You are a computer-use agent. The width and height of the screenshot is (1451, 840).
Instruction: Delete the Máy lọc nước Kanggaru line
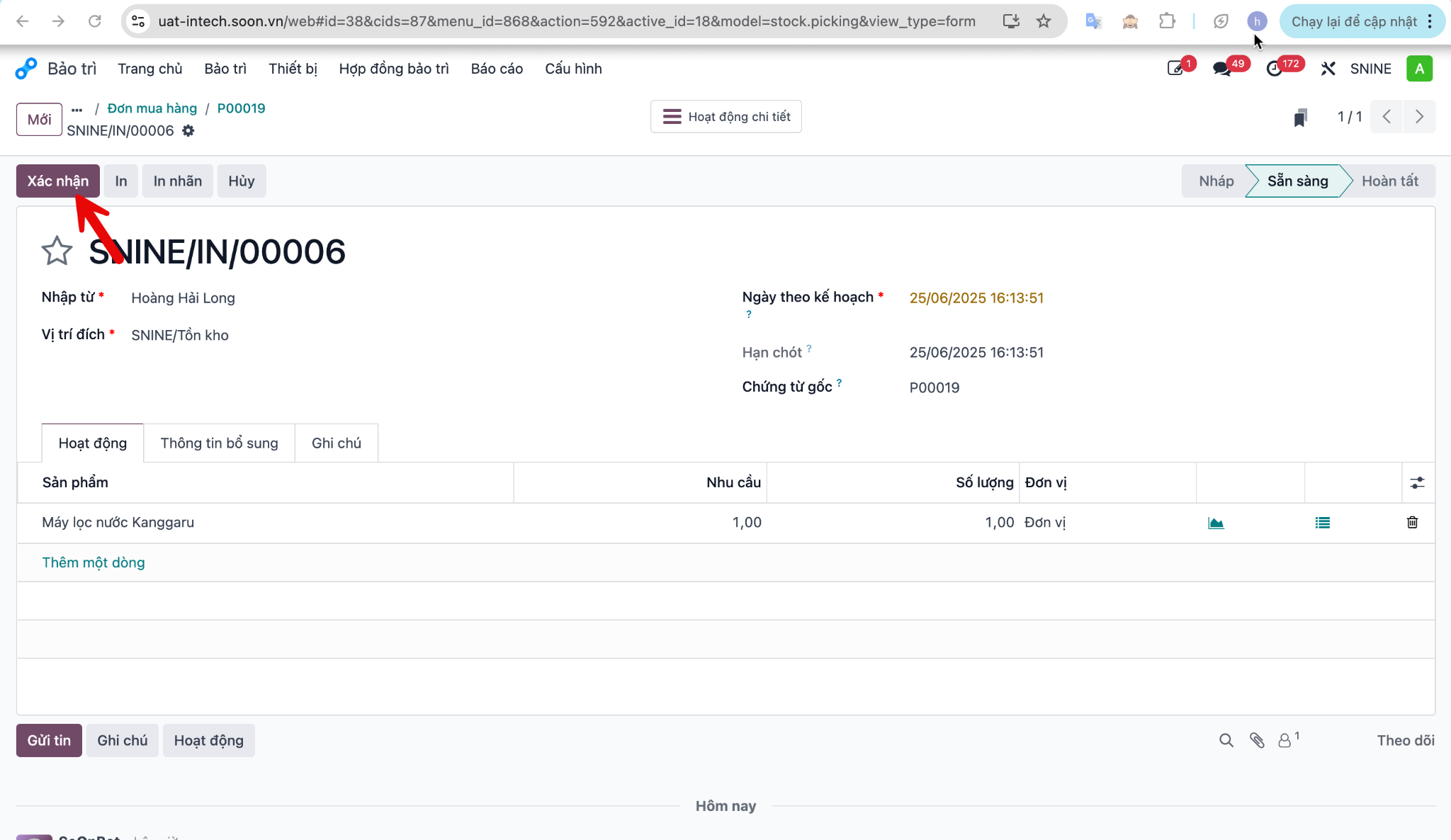coord(1412,522)
